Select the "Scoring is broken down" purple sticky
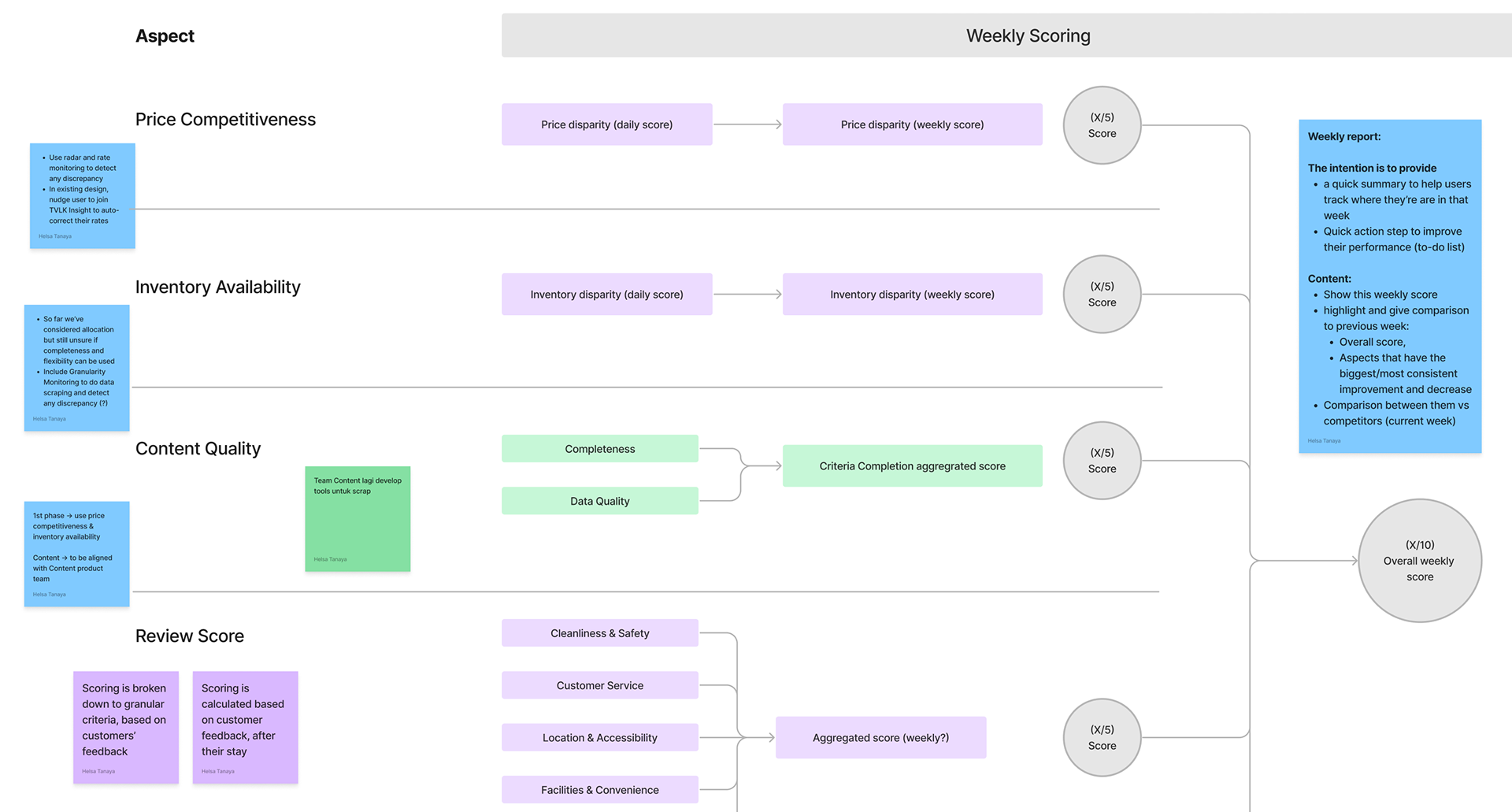The image size is (1512, 812). click(126, 726)
